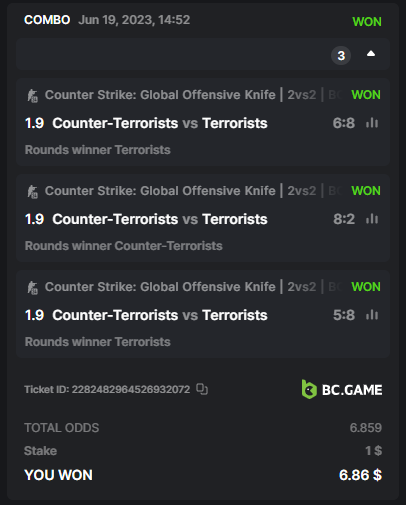This screenshot has width=406, height=505.
Task: Click the YOU WON 6.86 $ amount
Action: [x=360, y=475]
